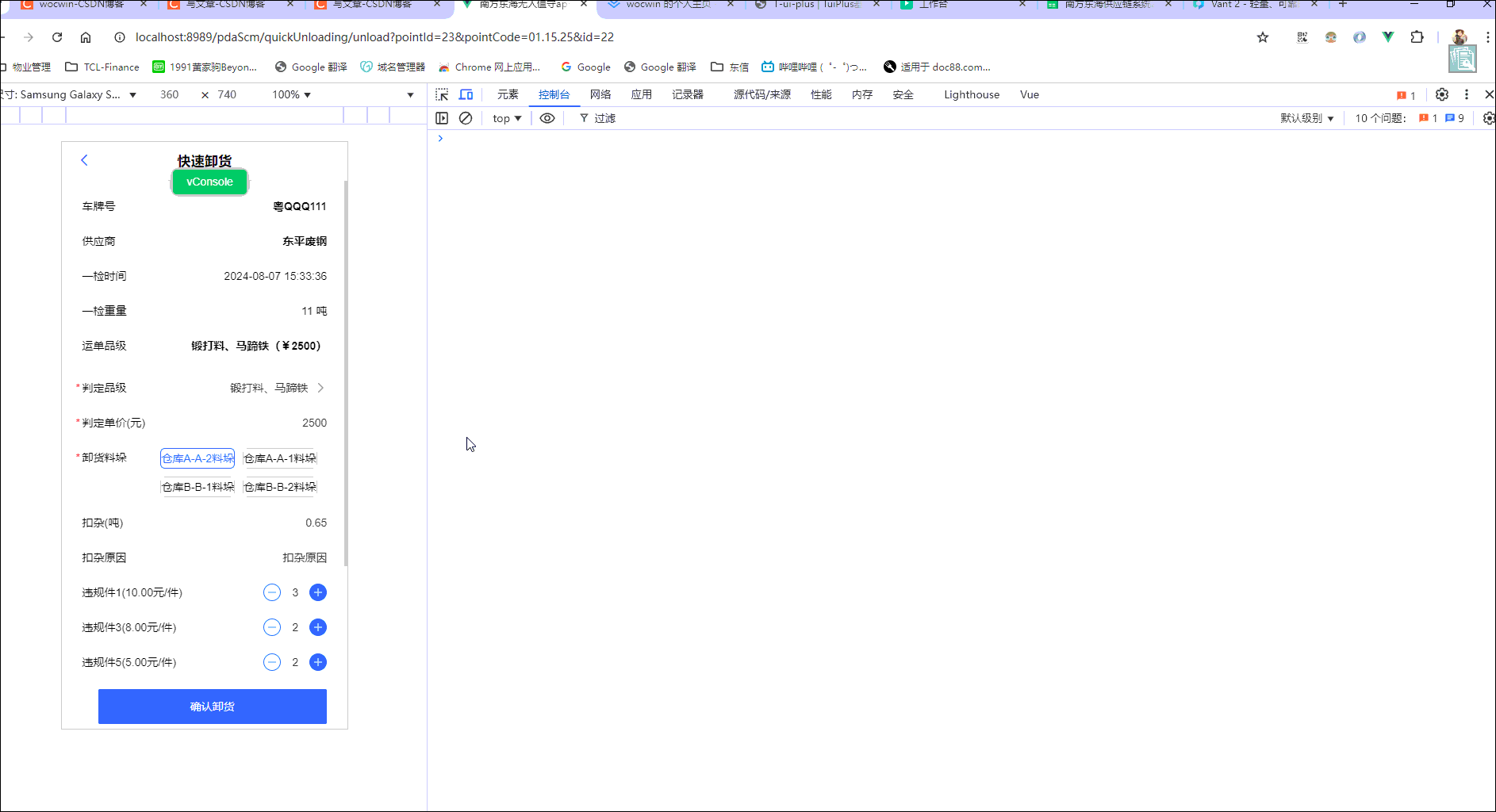This screenshot has height=812, width=1496.
Task: Clear the console with the ban icon
Action: [466, 118]
